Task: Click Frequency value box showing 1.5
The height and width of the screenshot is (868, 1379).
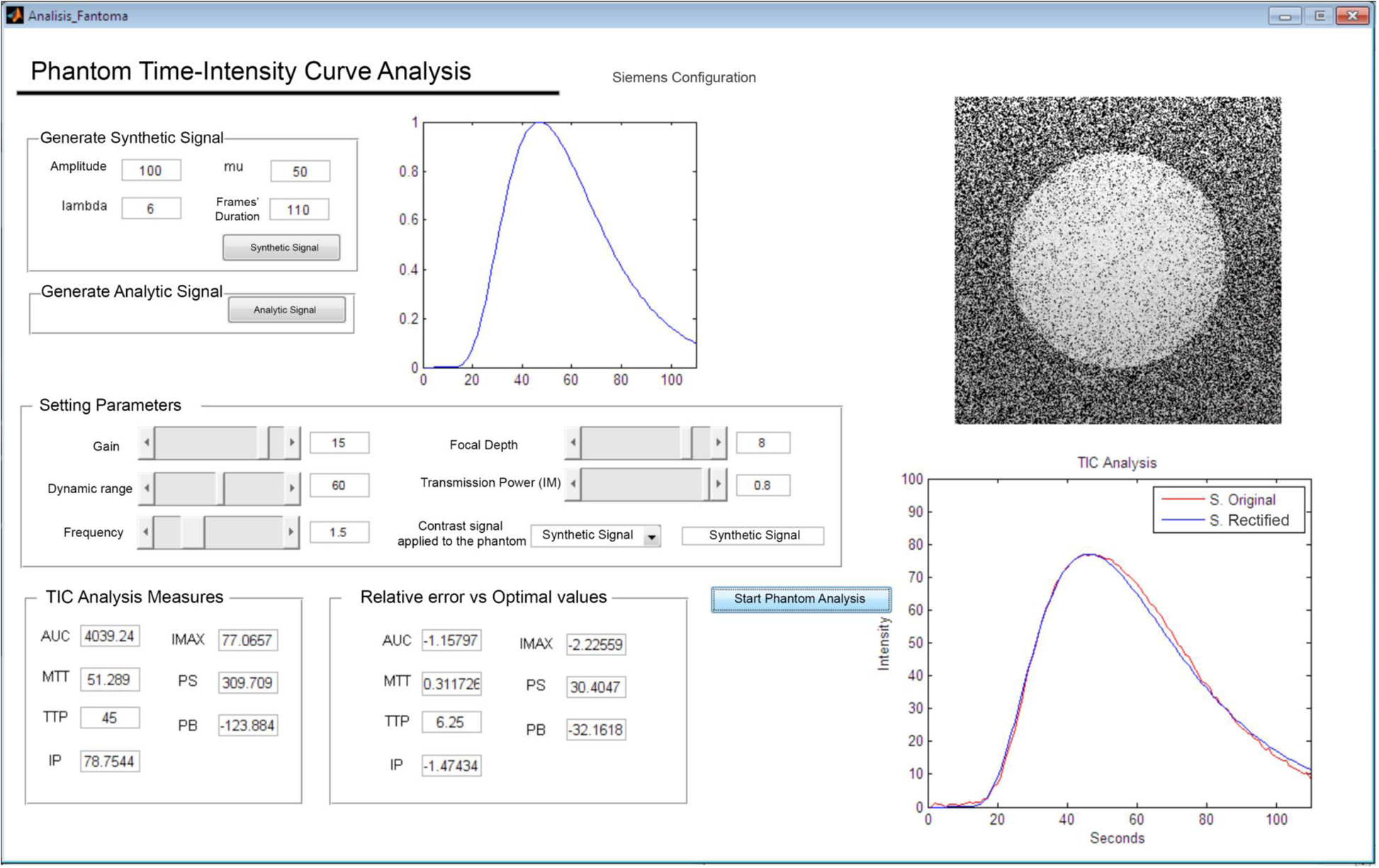Action: point(339,532)
